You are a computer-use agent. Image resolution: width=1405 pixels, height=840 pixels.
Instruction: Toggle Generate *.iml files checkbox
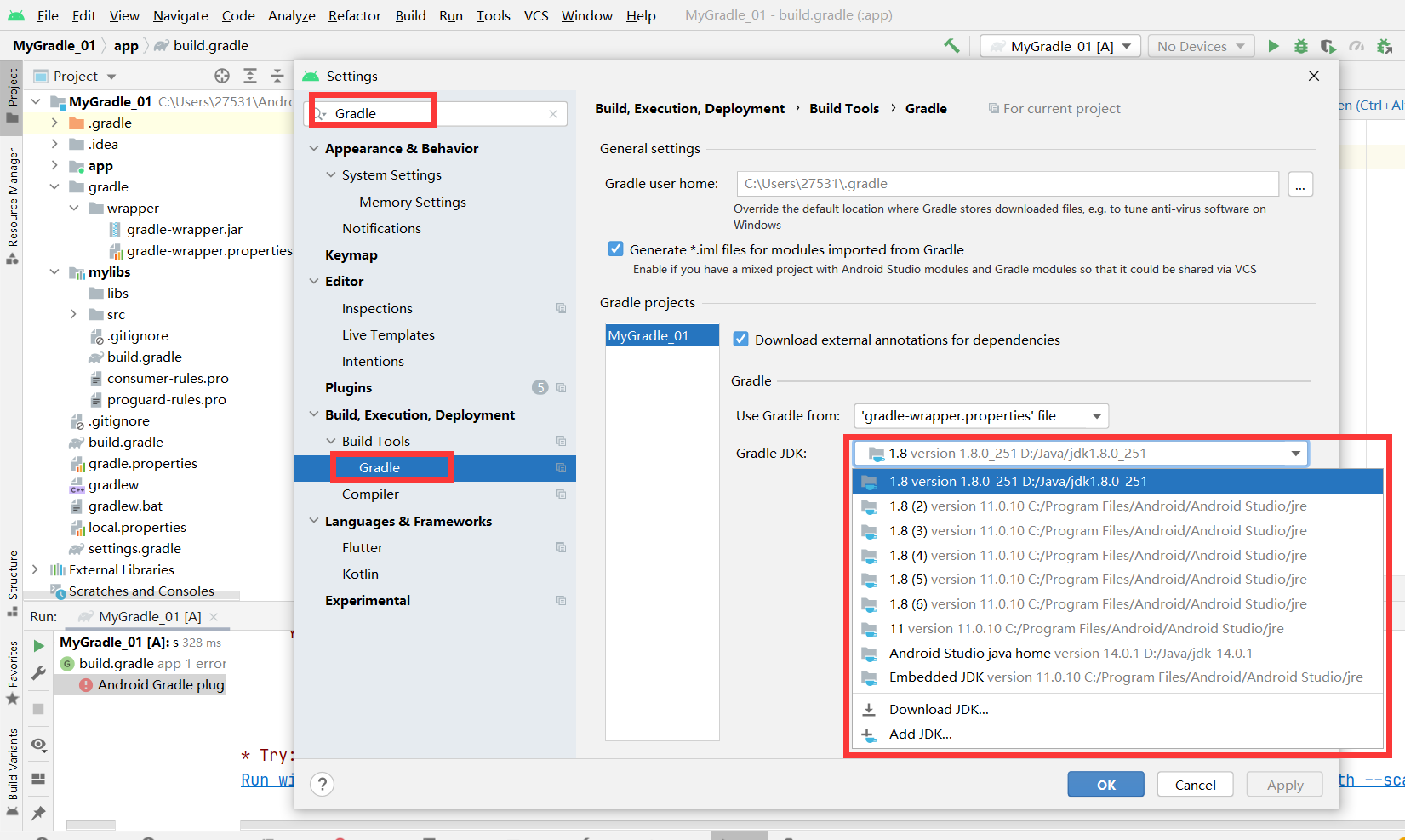point(615,249)
